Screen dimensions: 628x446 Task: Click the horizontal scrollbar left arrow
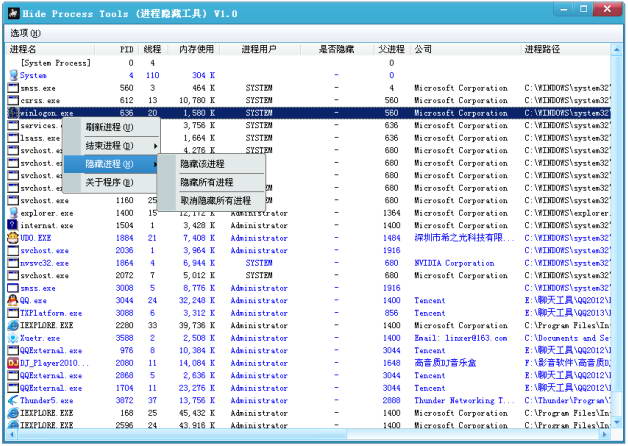12,434
